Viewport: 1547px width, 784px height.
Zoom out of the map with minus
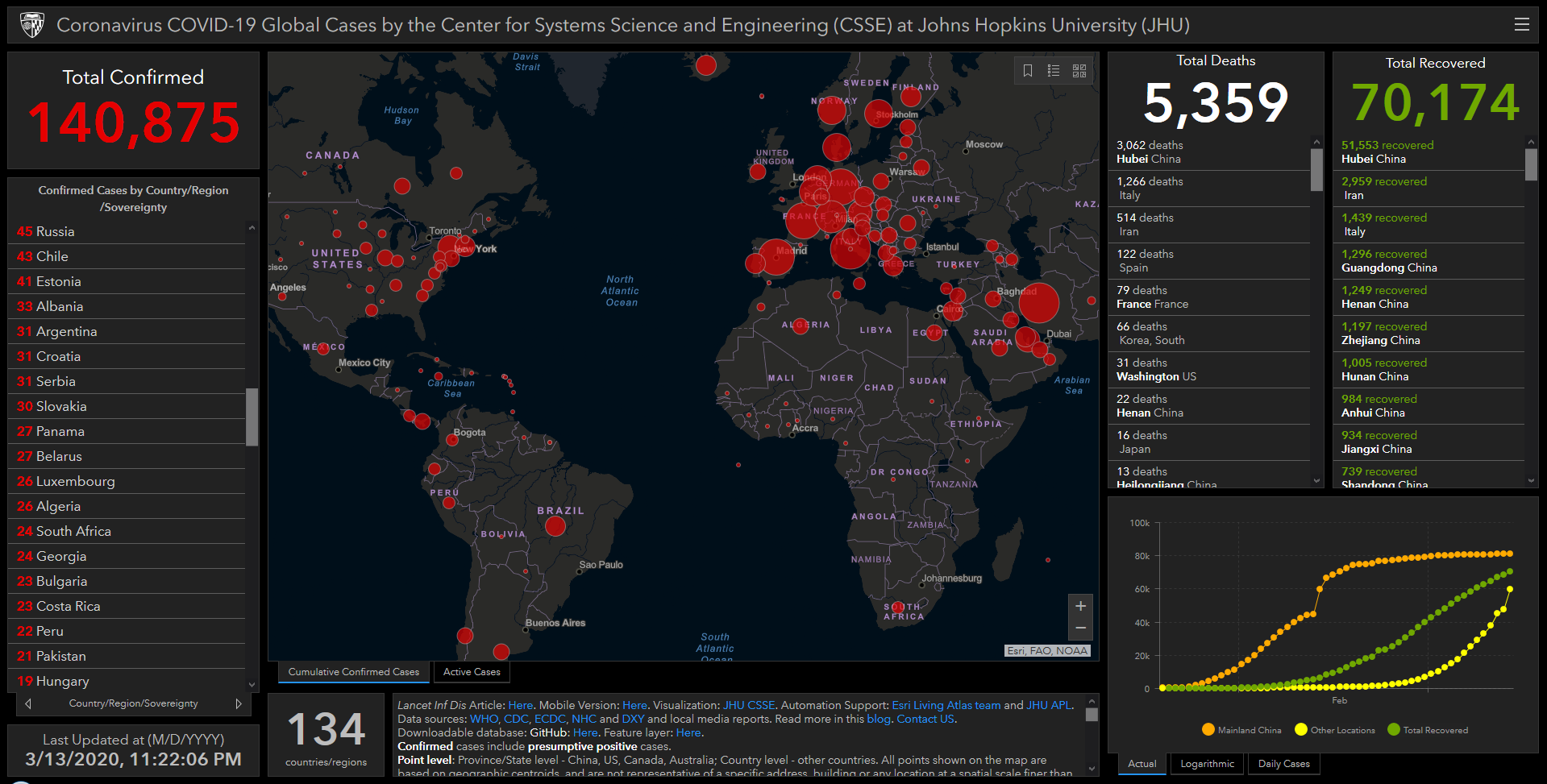point(1080,628)
